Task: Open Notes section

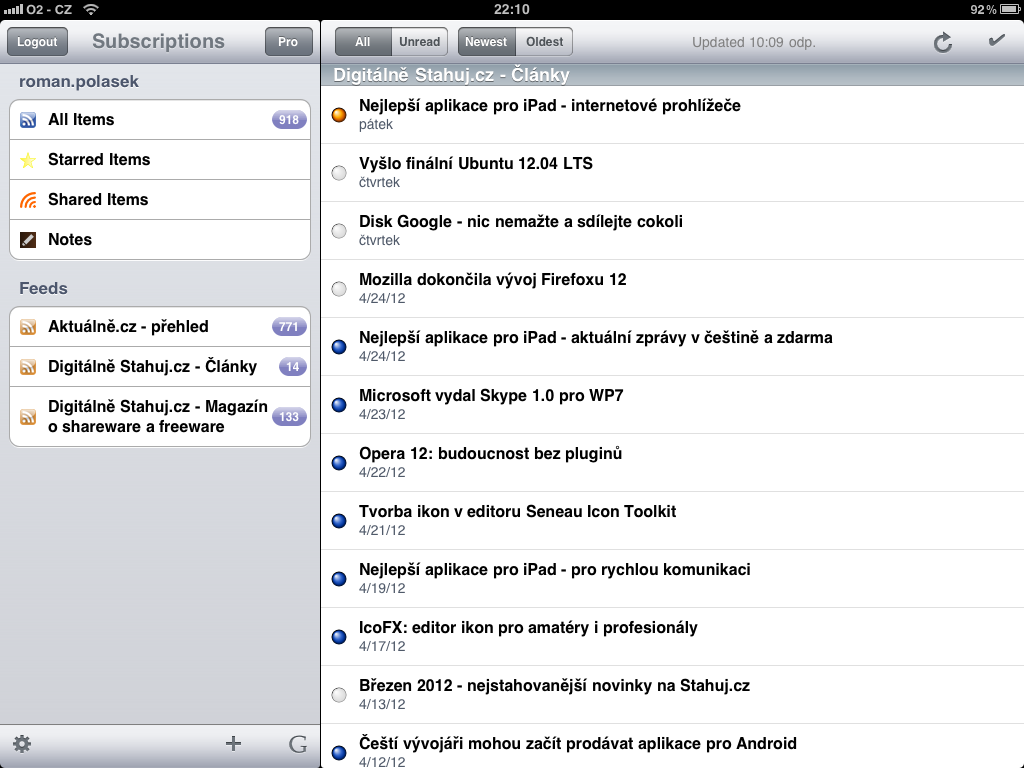Action: (x=160, y=240)
